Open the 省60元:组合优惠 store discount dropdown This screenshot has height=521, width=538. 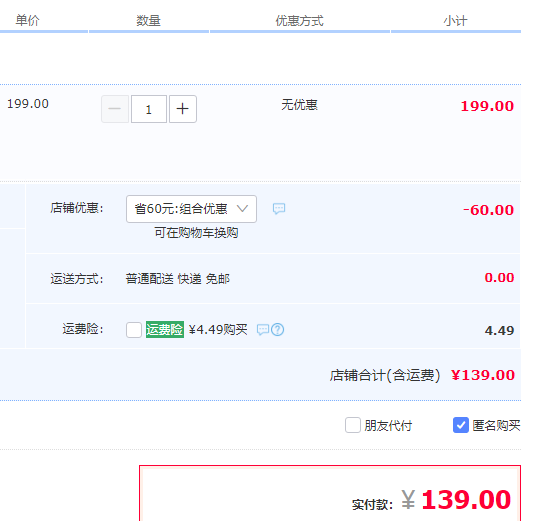click(x=191, y=209)
